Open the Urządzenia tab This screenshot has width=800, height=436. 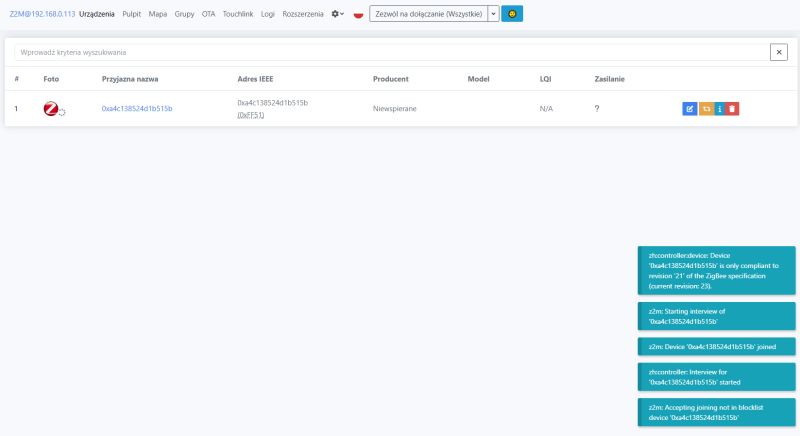click(x=96, y=14)
